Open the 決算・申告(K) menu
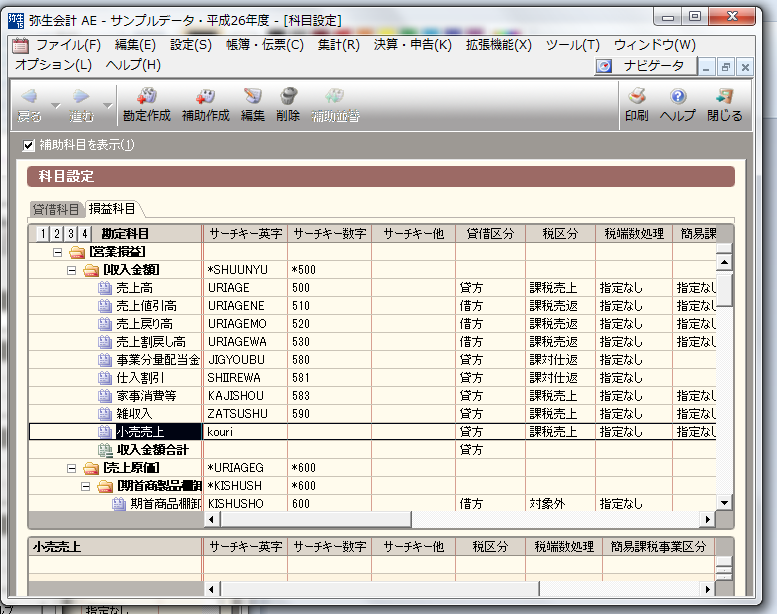The width and height of the screenshot is (777, 614). (x=412, y=45)
